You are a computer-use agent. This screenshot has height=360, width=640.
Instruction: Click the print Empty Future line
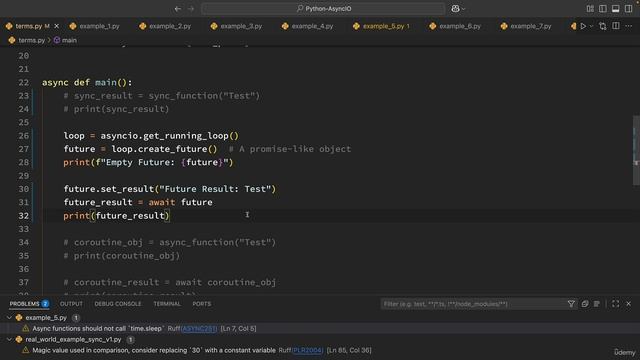point(148,162)
